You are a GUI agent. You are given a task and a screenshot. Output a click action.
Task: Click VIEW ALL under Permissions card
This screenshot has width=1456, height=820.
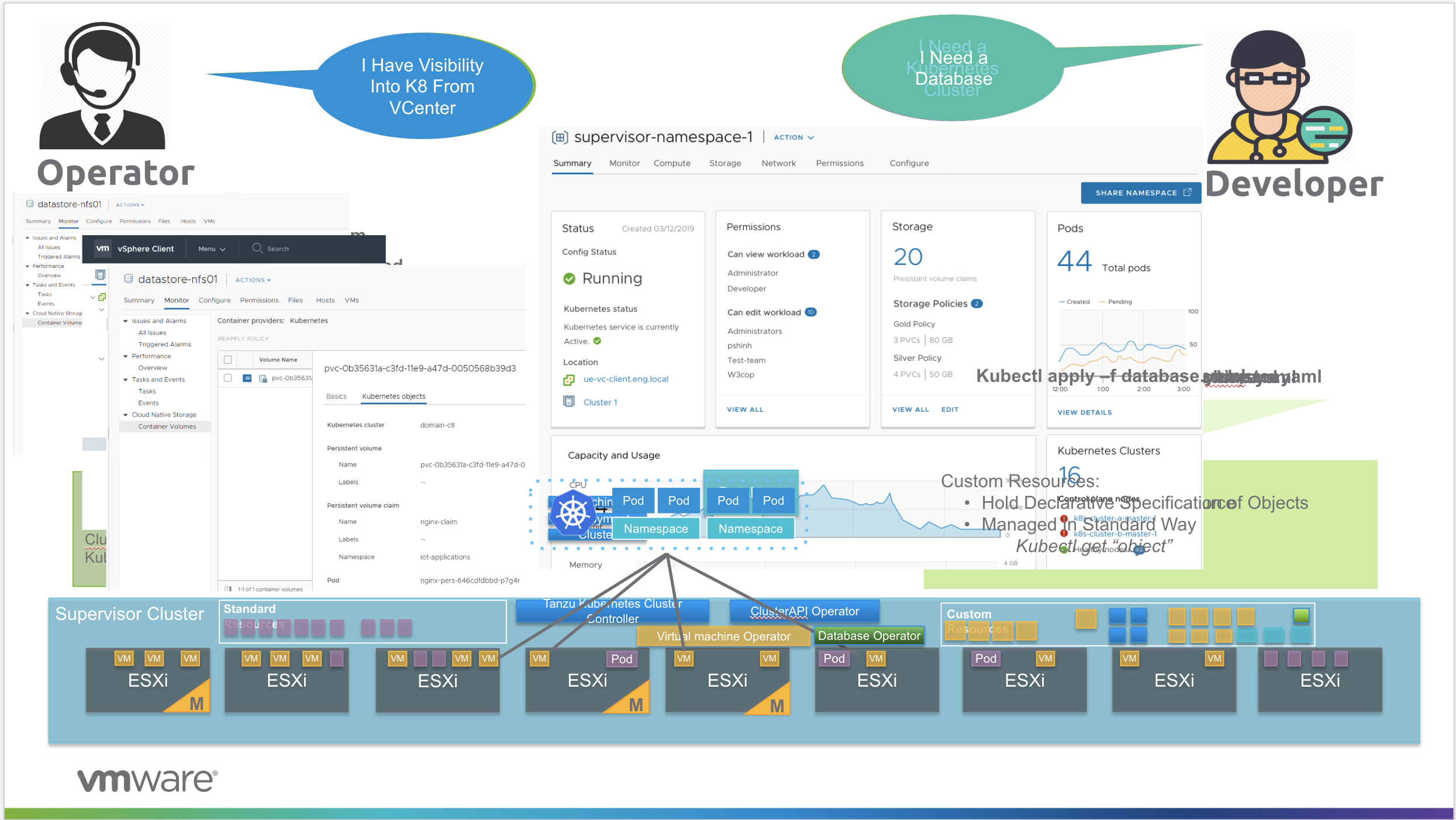[744, 409]
